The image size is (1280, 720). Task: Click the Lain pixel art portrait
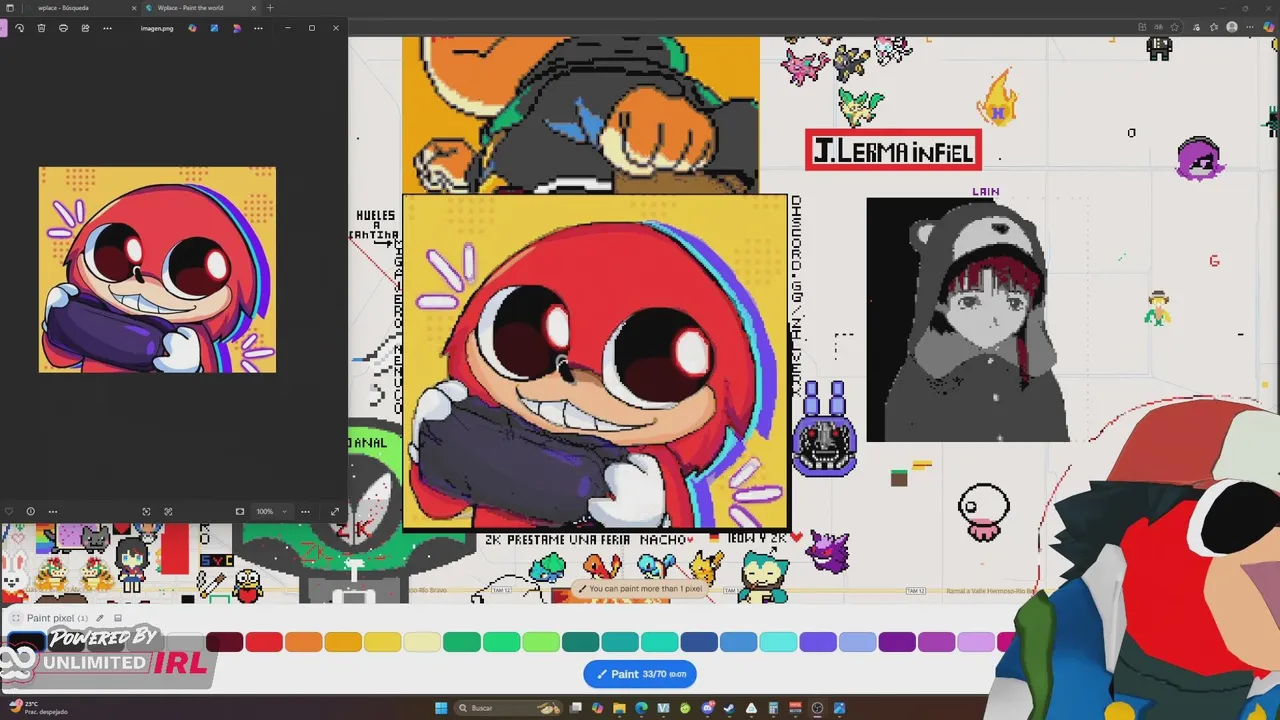point(967,319)
